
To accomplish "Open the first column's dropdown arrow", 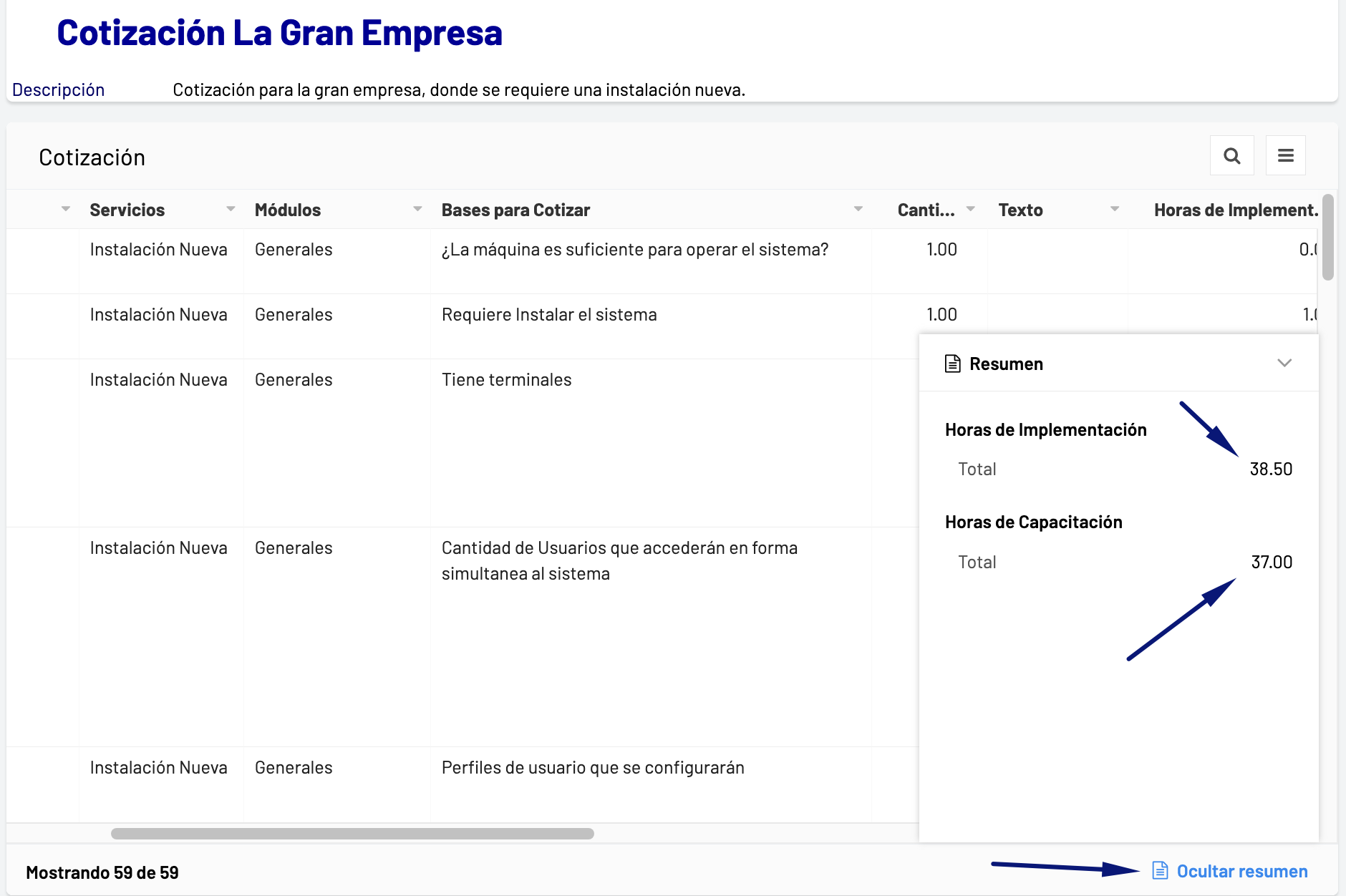I will click(x=66, y=209).
